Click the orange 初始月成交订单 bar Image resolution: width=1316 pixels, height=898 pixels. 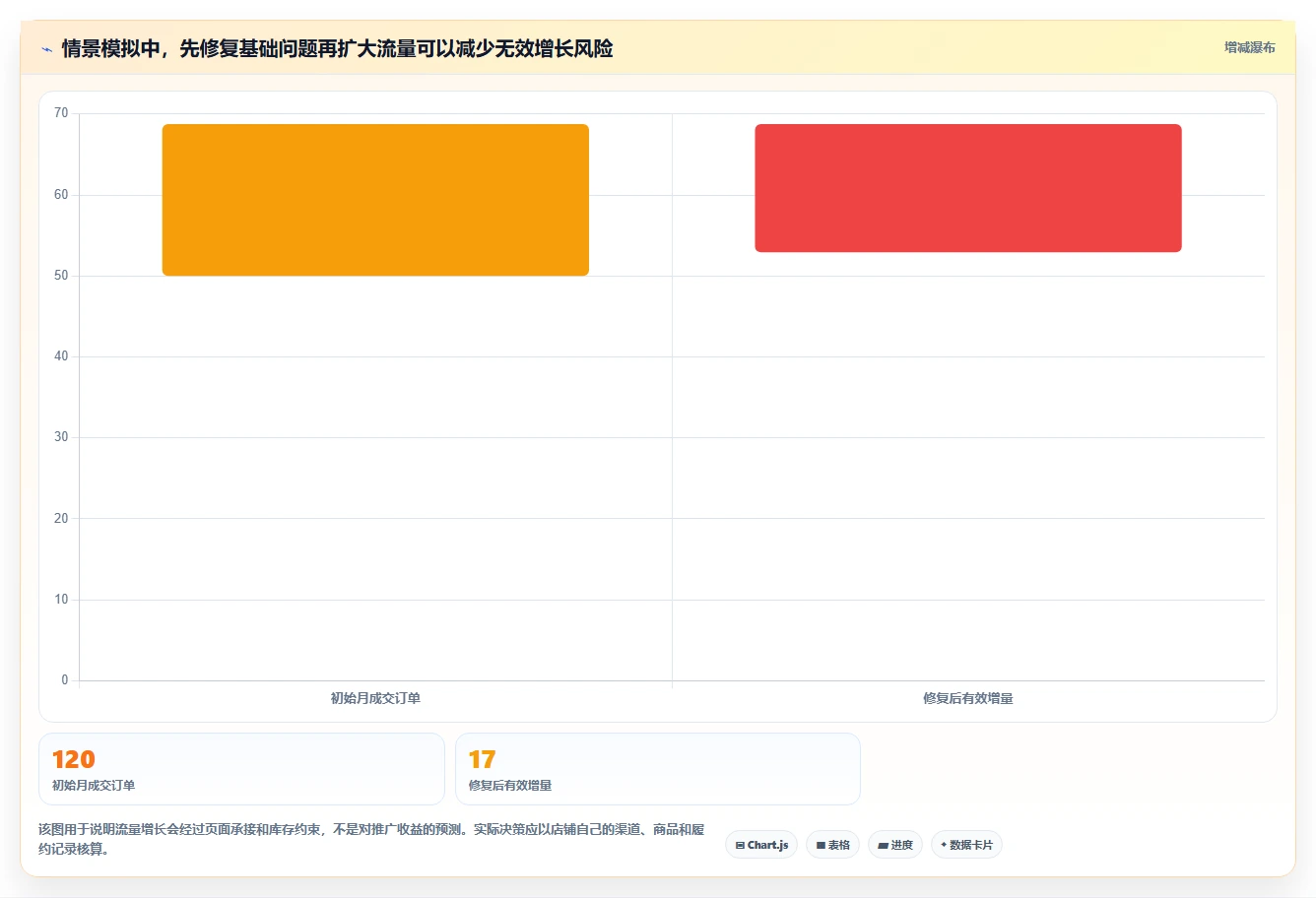point(375,200)
